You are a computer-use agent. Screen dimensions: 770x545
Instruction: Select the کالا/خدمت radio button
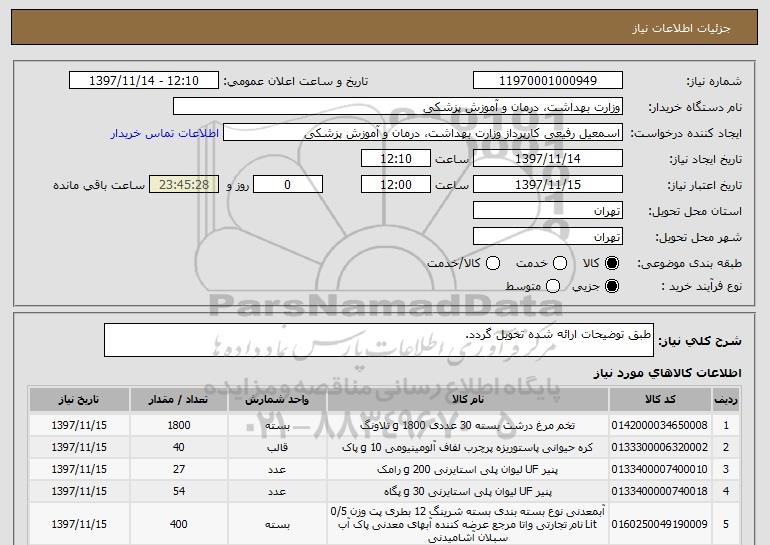point(493,263)
